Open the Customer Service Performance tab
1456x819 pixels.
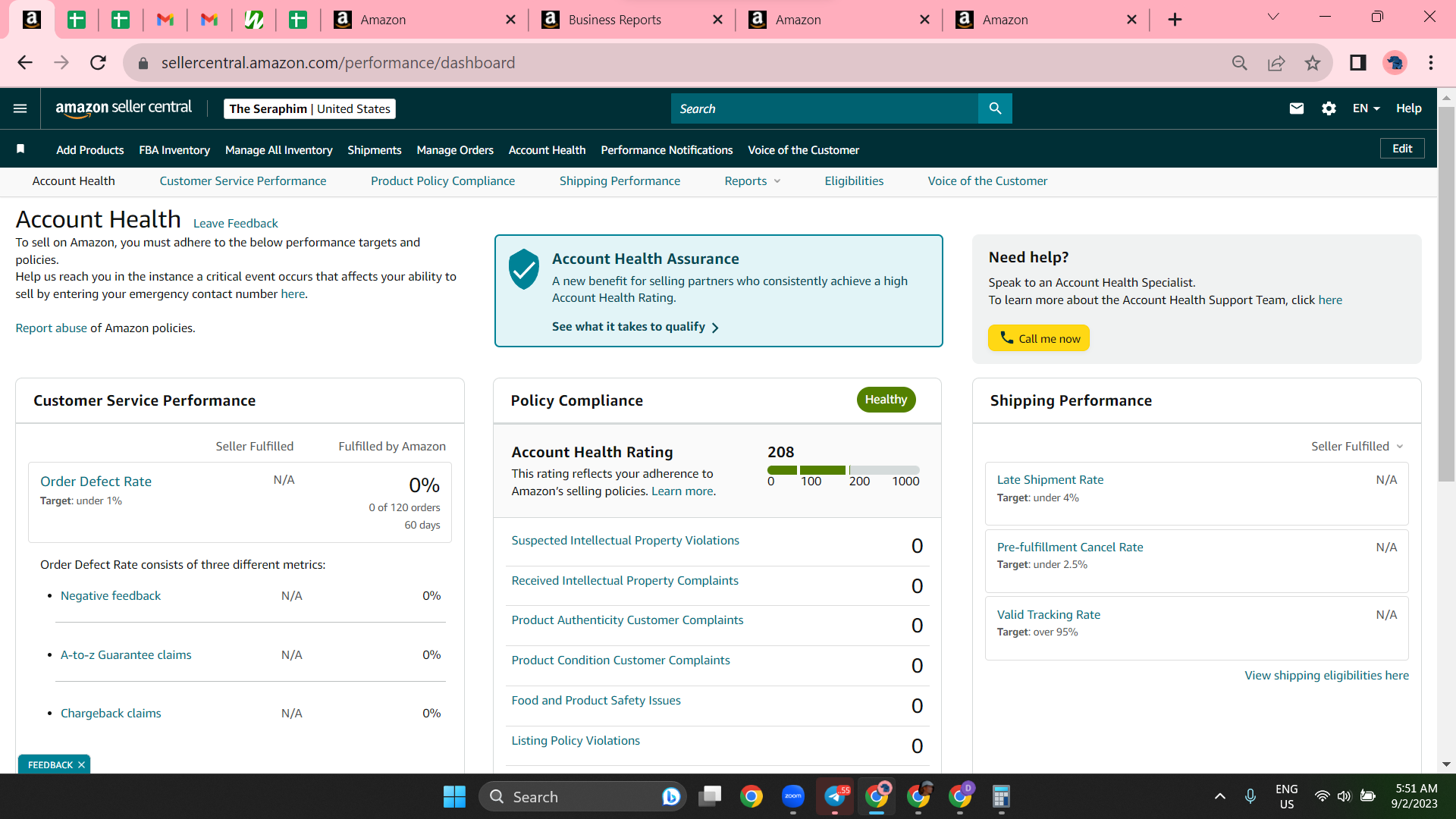tap(243, 181)
